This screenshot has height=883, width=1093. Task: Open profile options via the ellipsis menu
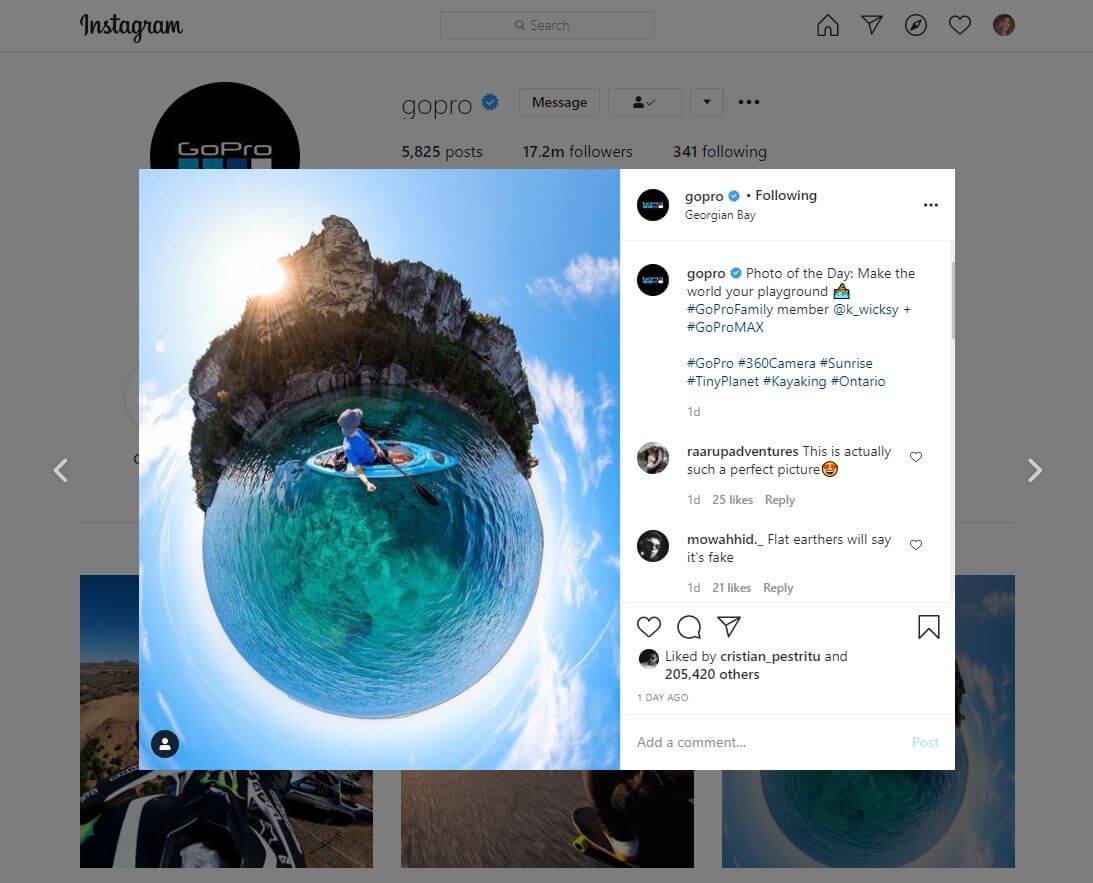tap(748, 101)
